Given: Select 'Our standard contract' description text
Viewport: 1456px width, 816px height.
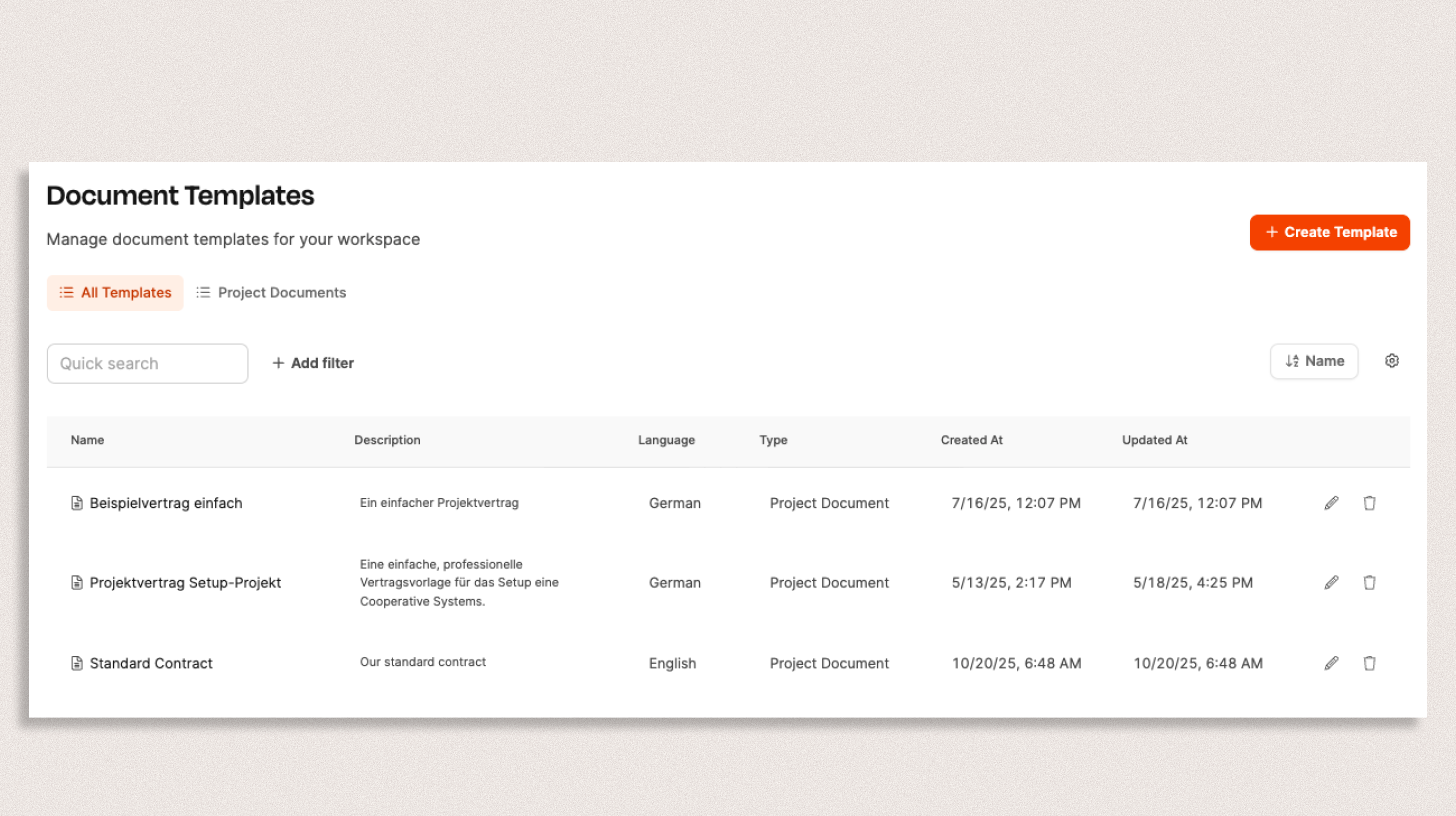Looking at the screenshot, I should click(x=423, y=662).
